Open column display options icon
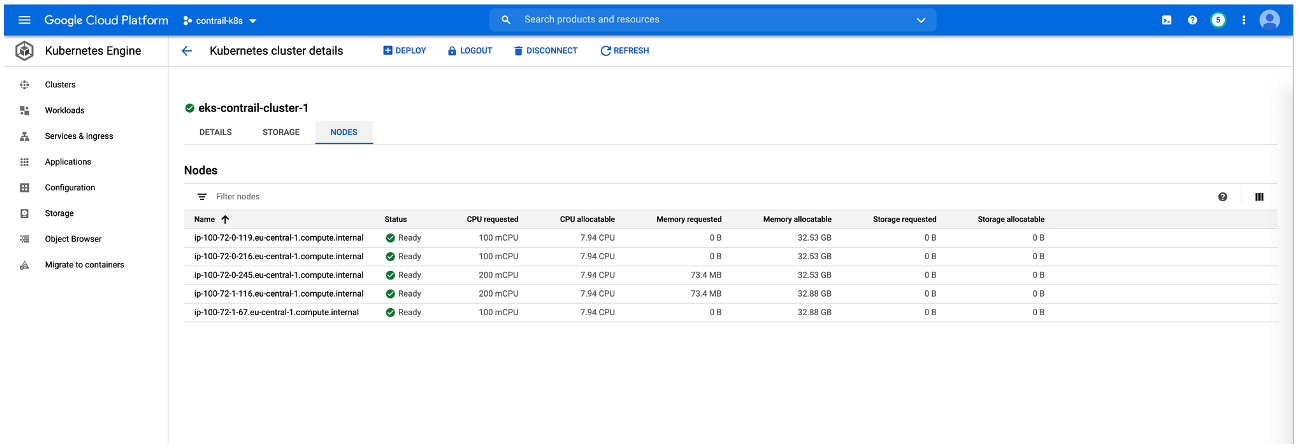Viewport: 1300px width, 448px height. (x=1259, y=197)
